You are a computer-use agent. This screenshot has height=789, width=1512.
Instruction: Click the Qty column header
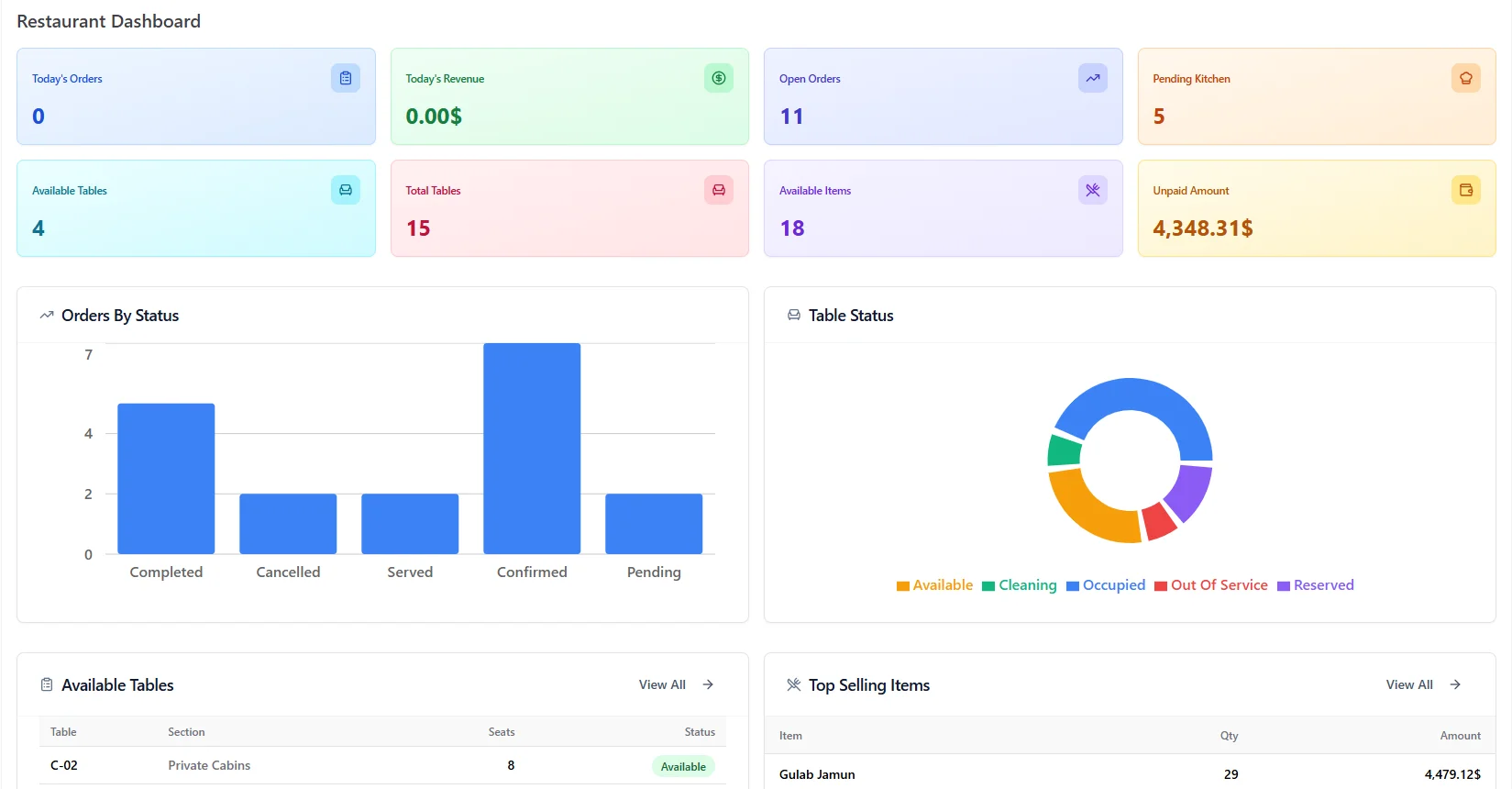pos(1229,736)
